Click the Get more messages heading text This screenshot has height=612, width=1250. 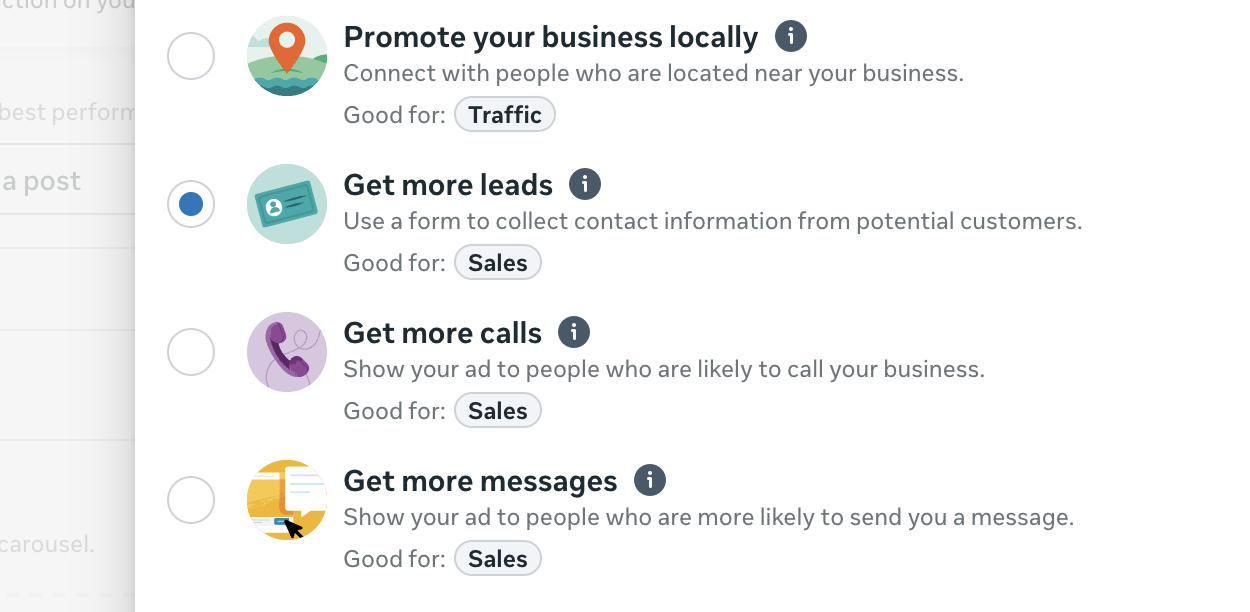pos(481,481)
